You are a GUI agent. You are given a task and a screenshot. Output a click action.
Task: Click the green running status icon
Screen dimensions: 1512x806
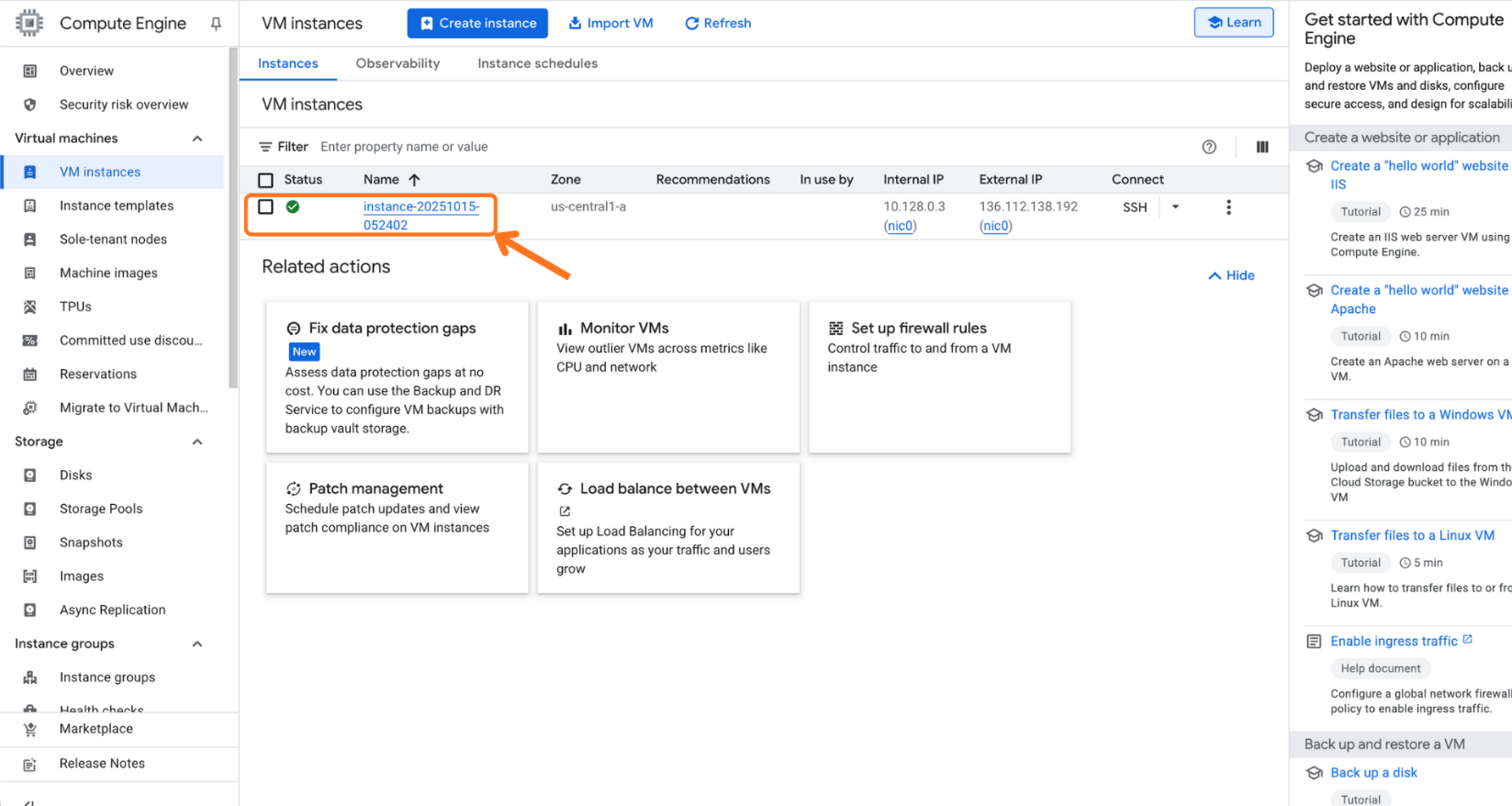pyautogui.click(x=293, y=207)
